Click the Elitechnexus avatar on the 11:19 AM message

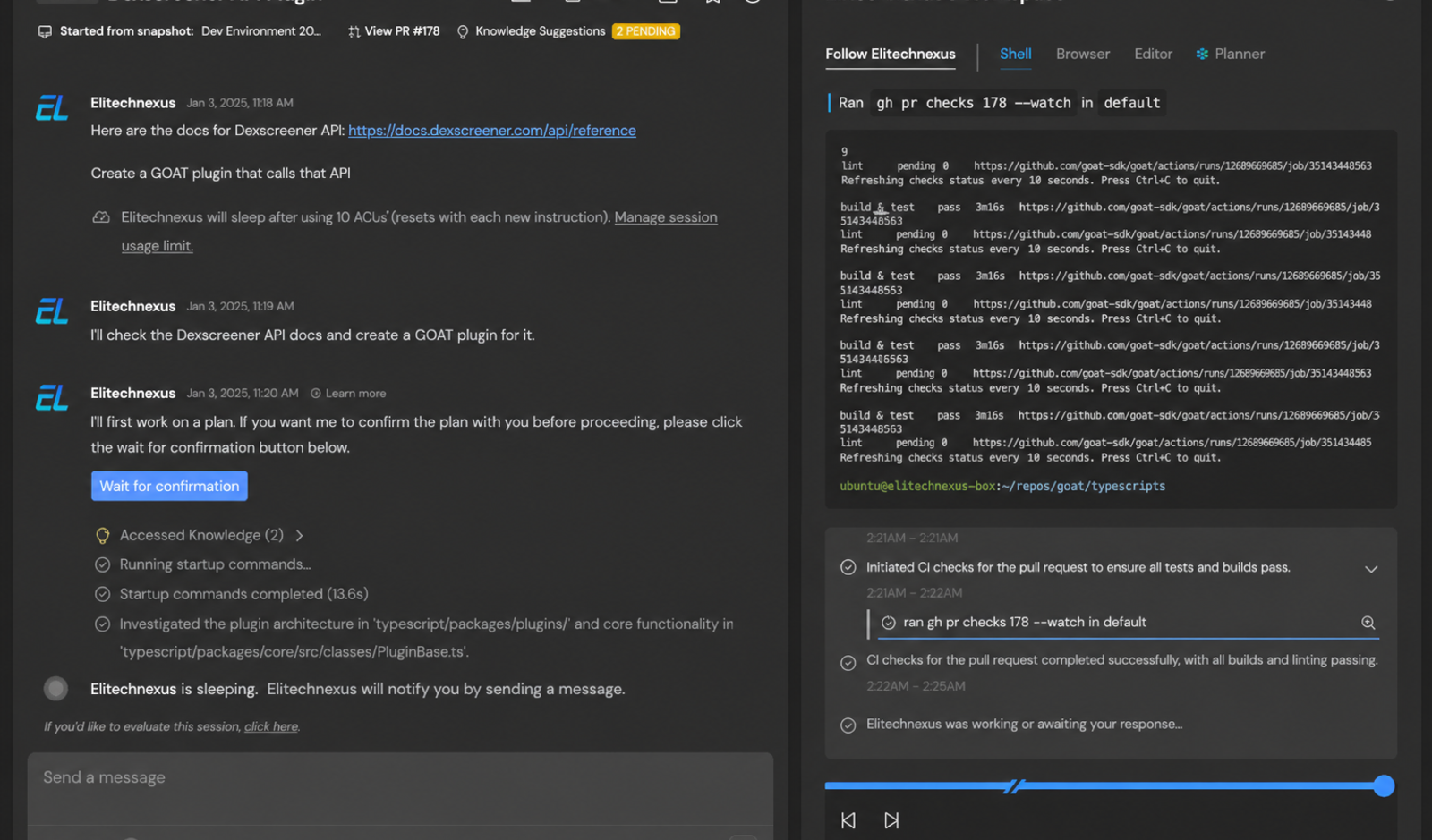(x=52, y=311)
